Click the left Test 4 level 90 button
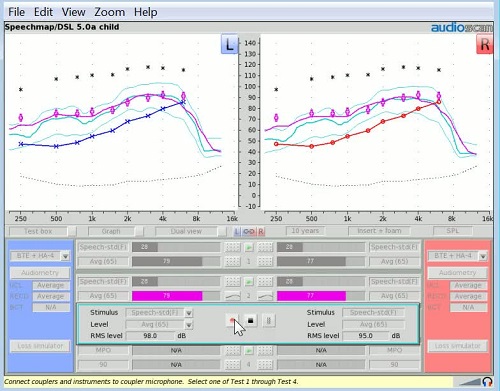Screen dimensions: 500x391 [103, 365]
